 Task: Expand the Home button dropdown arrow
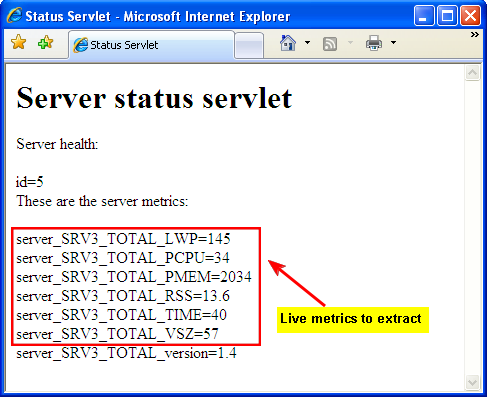point(307,42)
